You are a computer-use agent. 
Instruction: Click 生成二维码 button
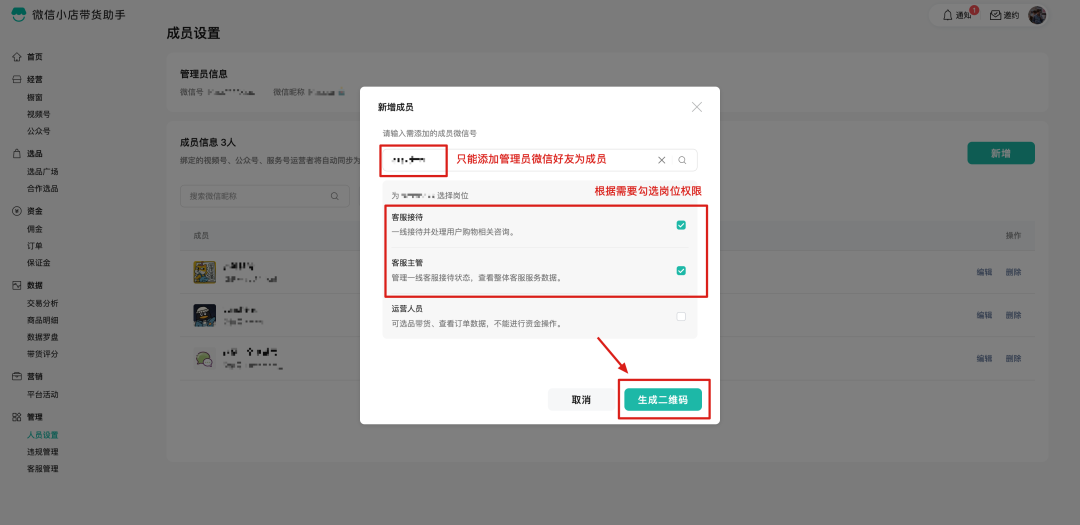coord(663,400)
